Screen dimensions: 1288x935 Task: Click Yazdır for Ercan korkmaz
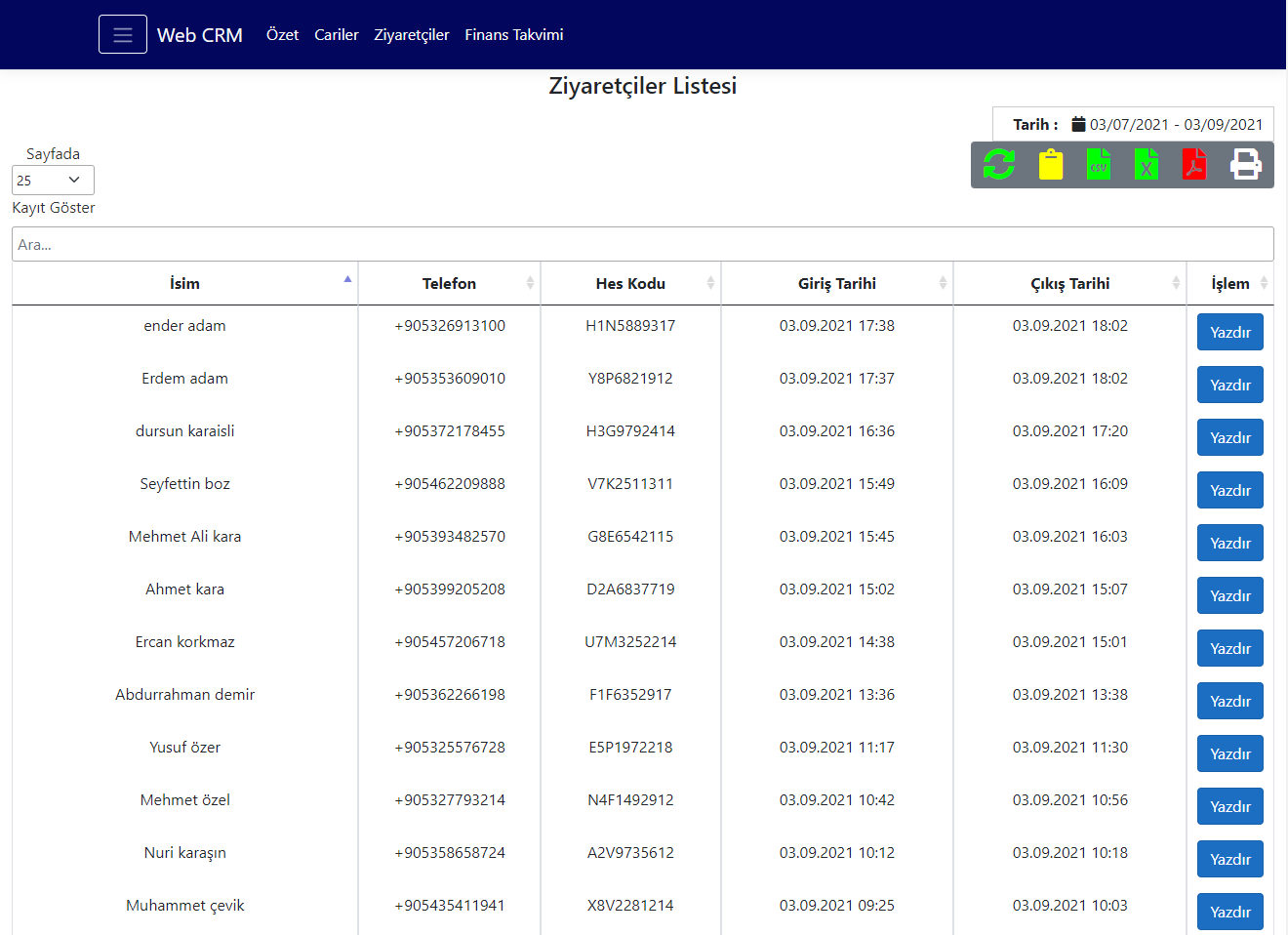click(1230, 648)
